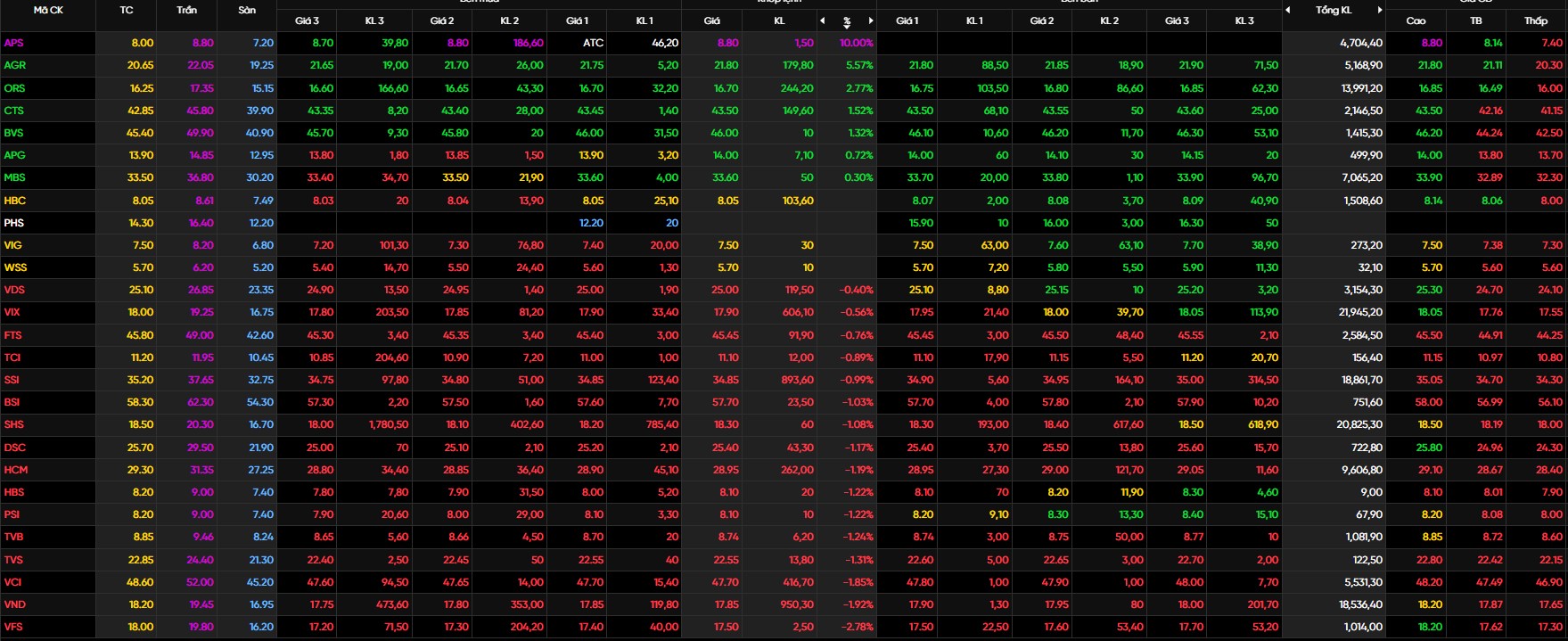
Task: Click the 5.57% change value for AGR
Action: 859,65
